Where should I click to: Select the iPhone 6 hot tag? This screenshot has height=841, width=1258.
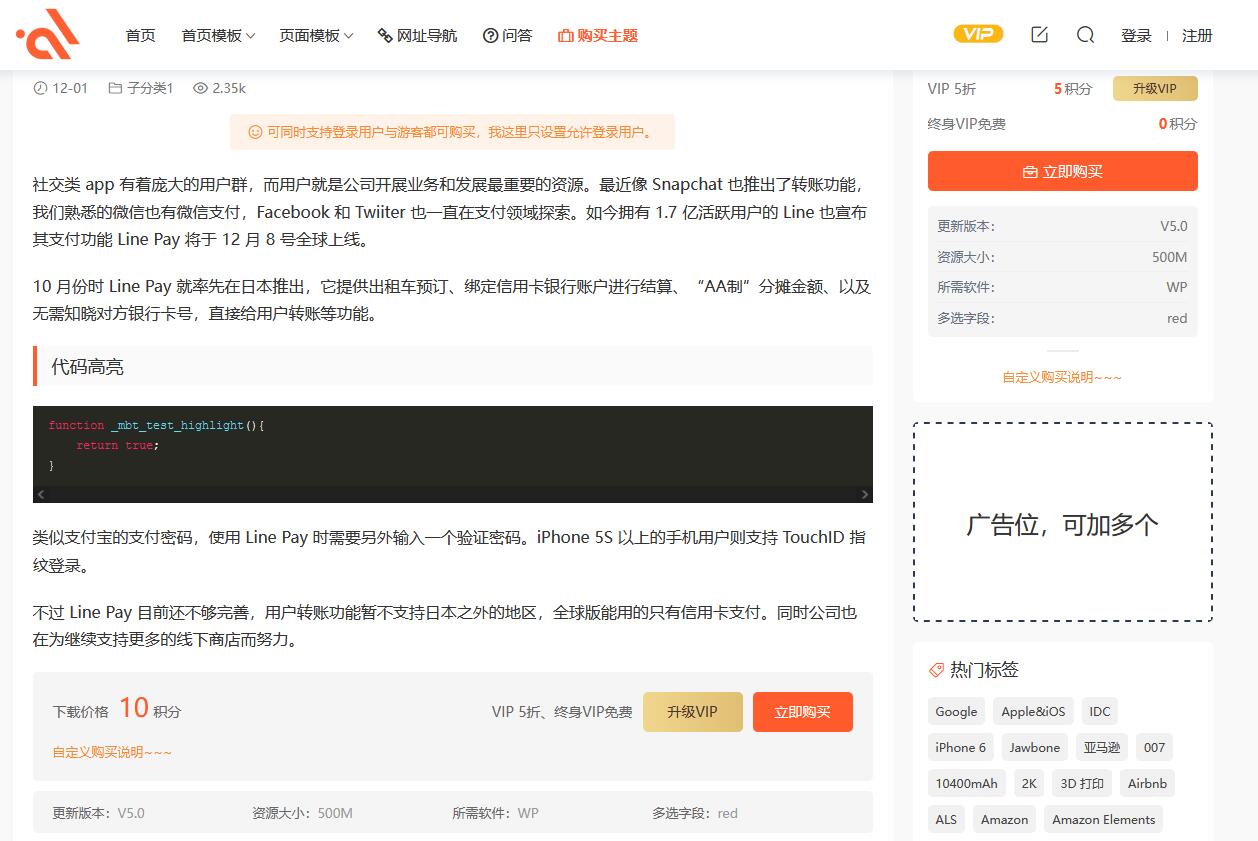(x=960, y=747)
